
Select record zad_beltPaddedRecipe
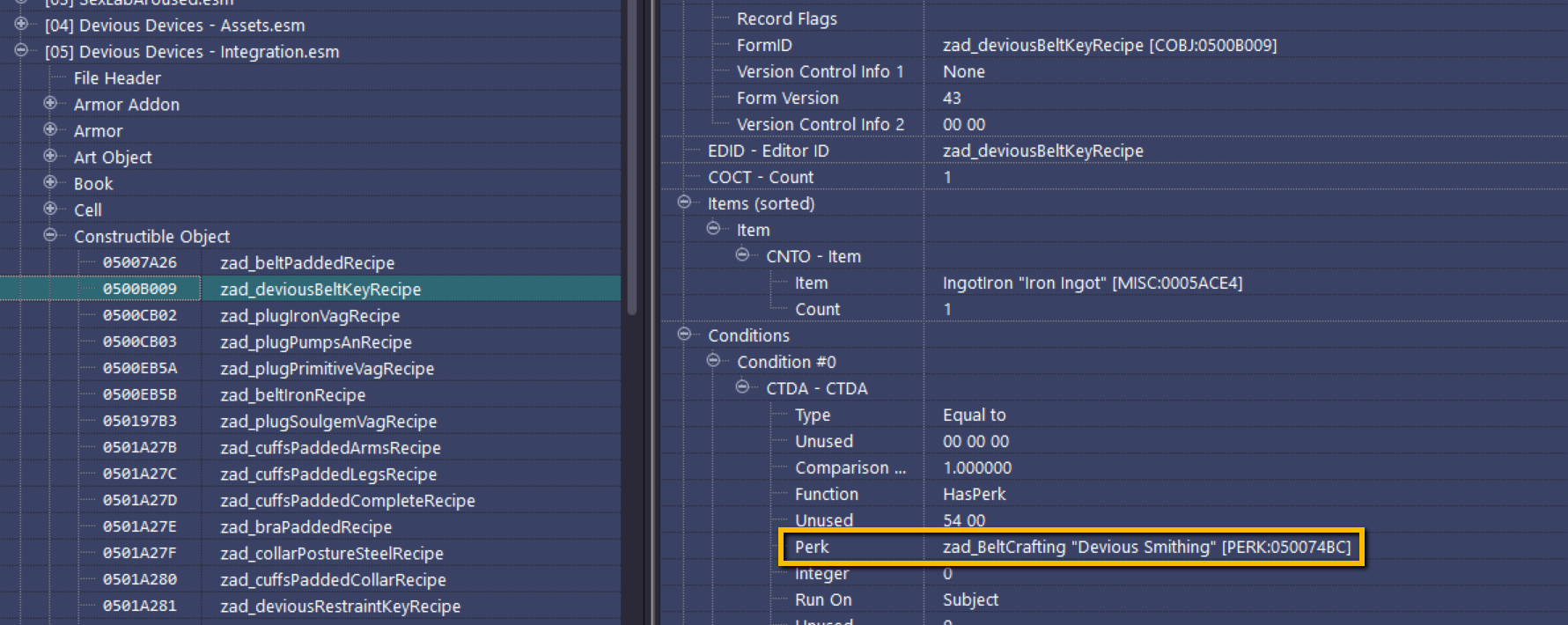(x=307, y=263)
